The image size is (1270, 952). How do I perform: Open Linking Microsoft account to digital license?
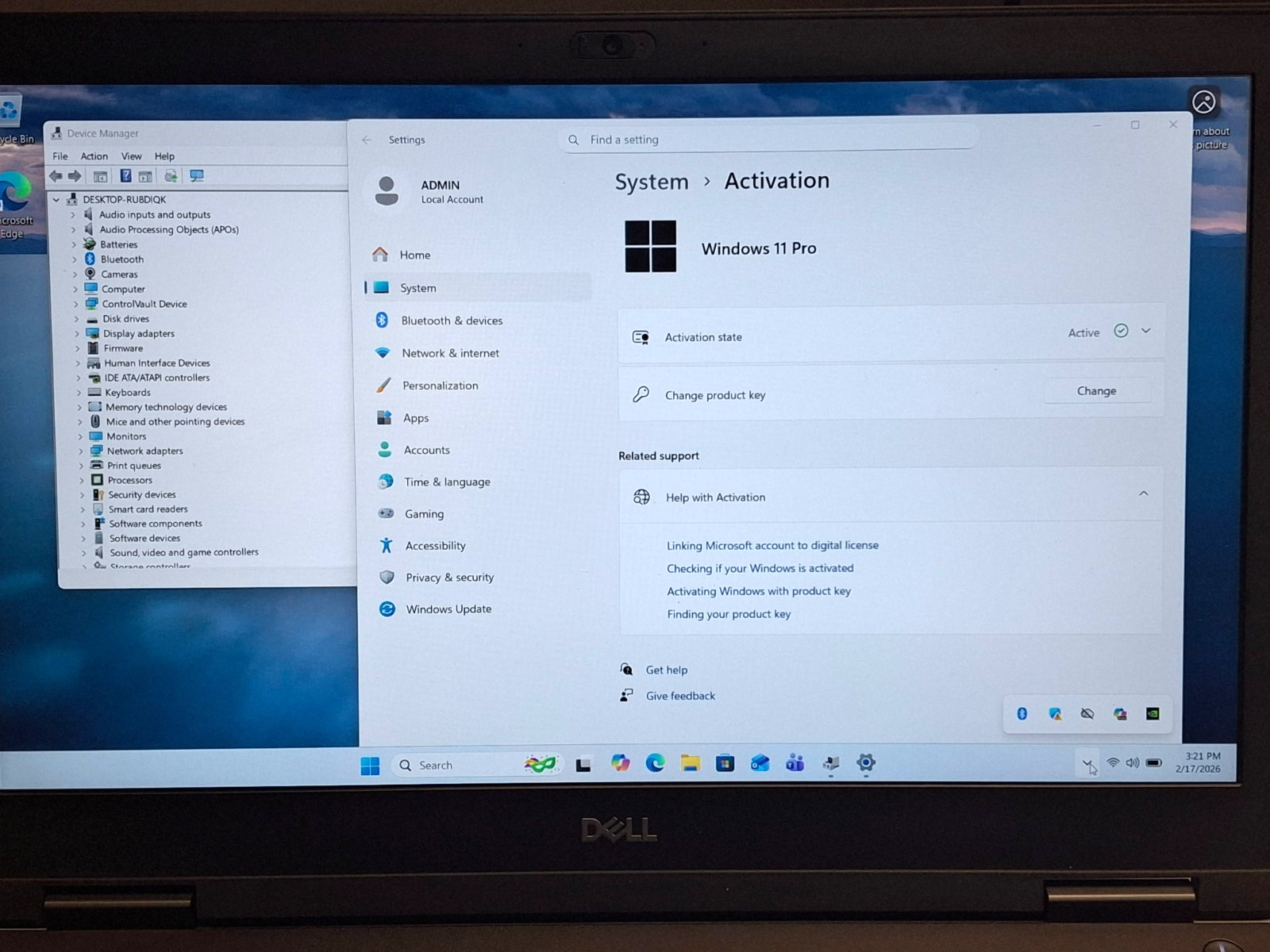[x=772, y=545]
